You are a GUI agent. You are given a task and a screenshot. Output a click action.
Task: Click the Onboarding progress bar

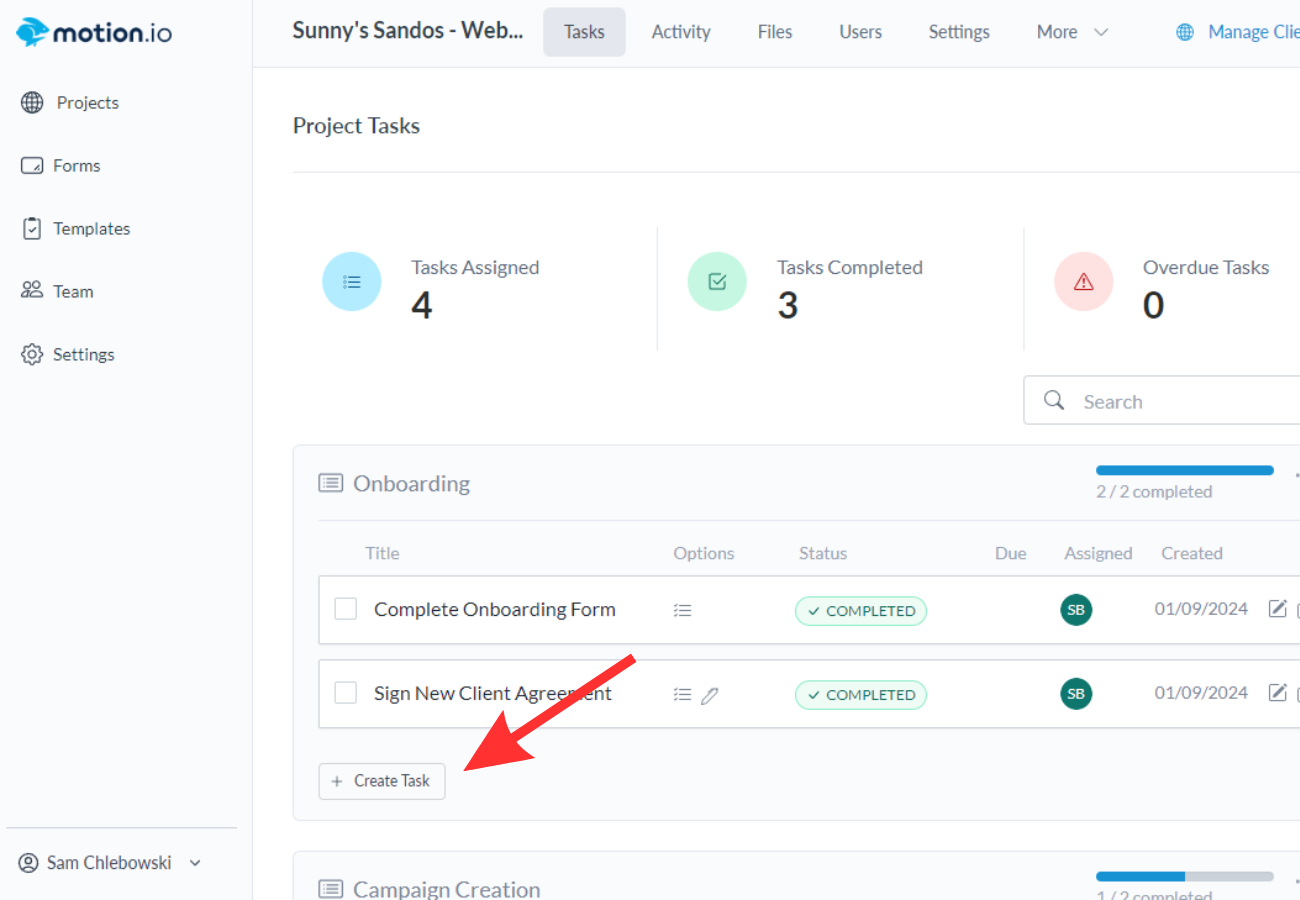point(1184,470)
